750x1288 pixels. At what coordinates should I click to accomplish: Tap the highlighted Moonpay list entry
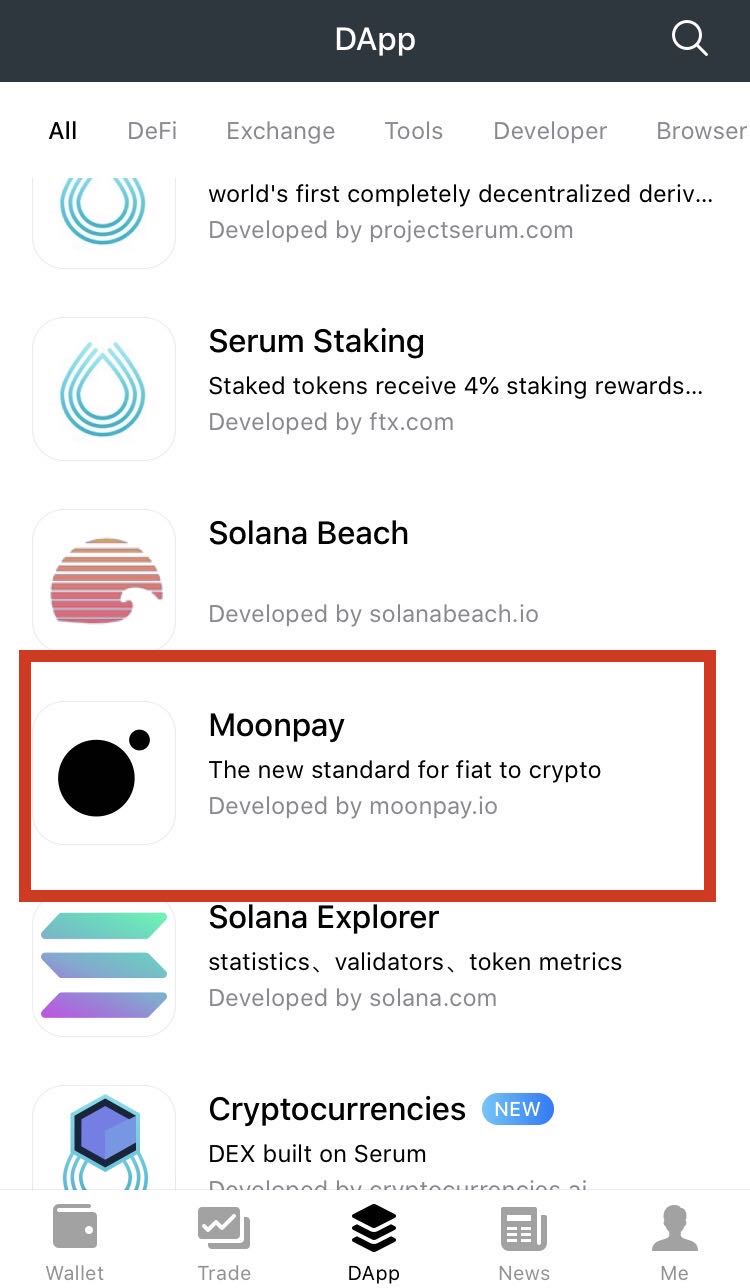(375, 772)
